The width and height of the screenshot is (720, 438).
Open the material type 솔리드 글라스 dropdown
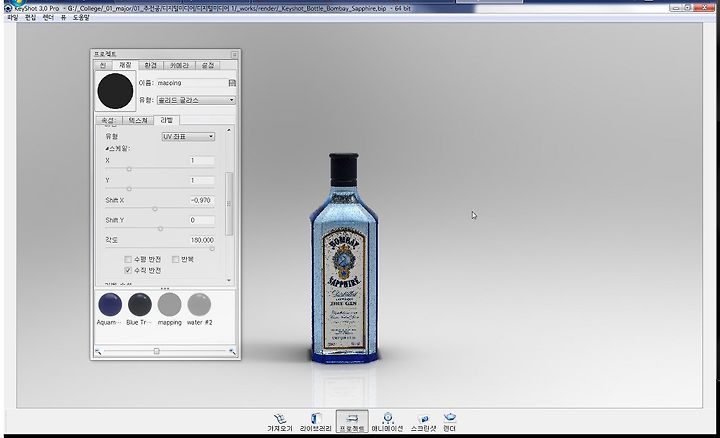[196, 100]
